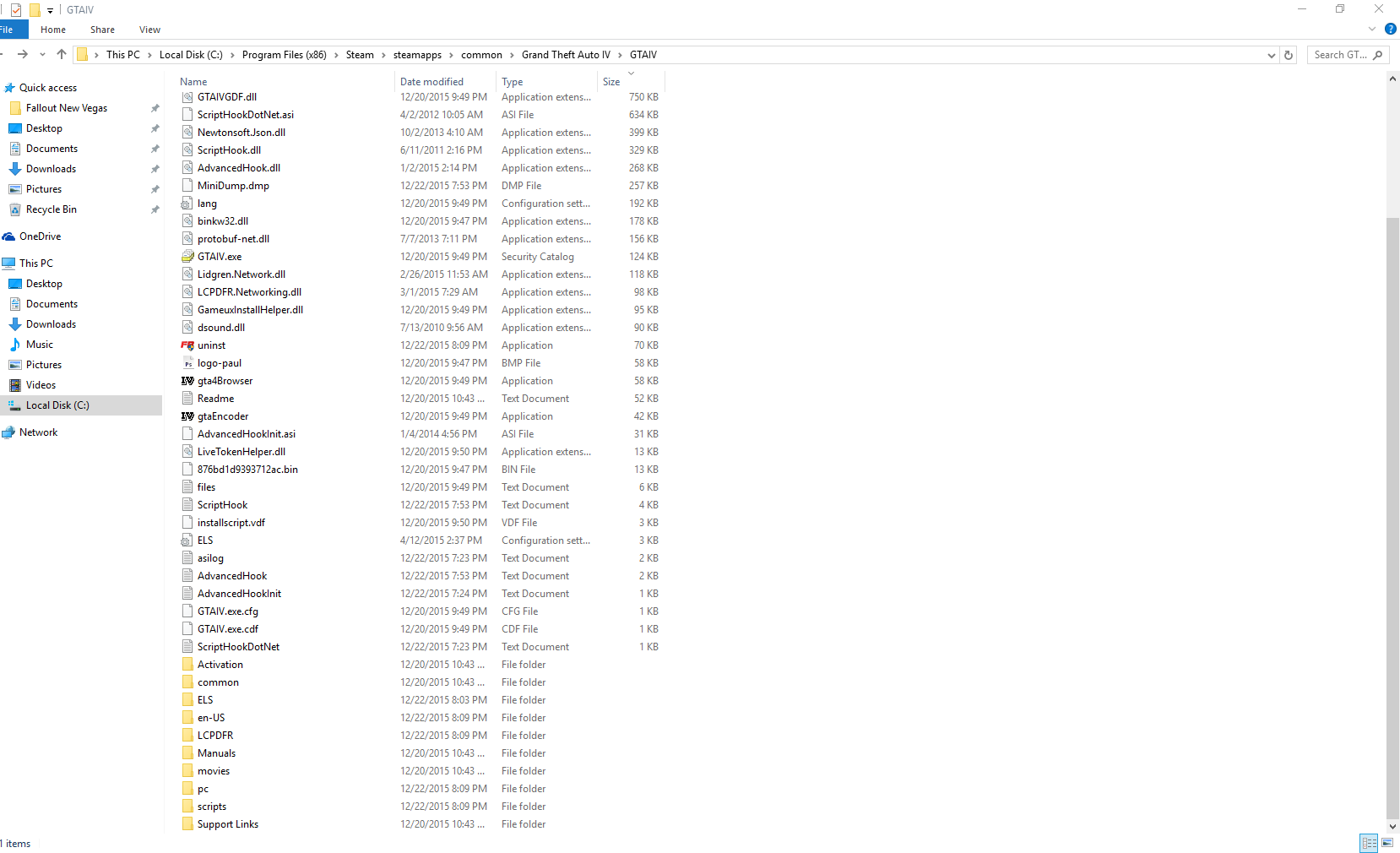Select the file 876bd1d9393712ac.bin

(x=247, y=470)
